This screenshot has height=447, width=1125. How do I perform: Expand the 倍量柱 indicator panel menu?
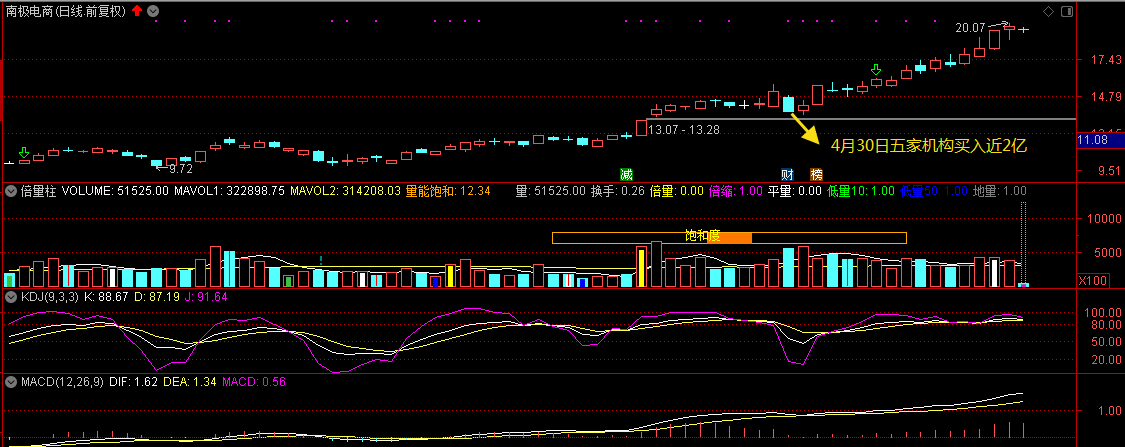(11, 192)
